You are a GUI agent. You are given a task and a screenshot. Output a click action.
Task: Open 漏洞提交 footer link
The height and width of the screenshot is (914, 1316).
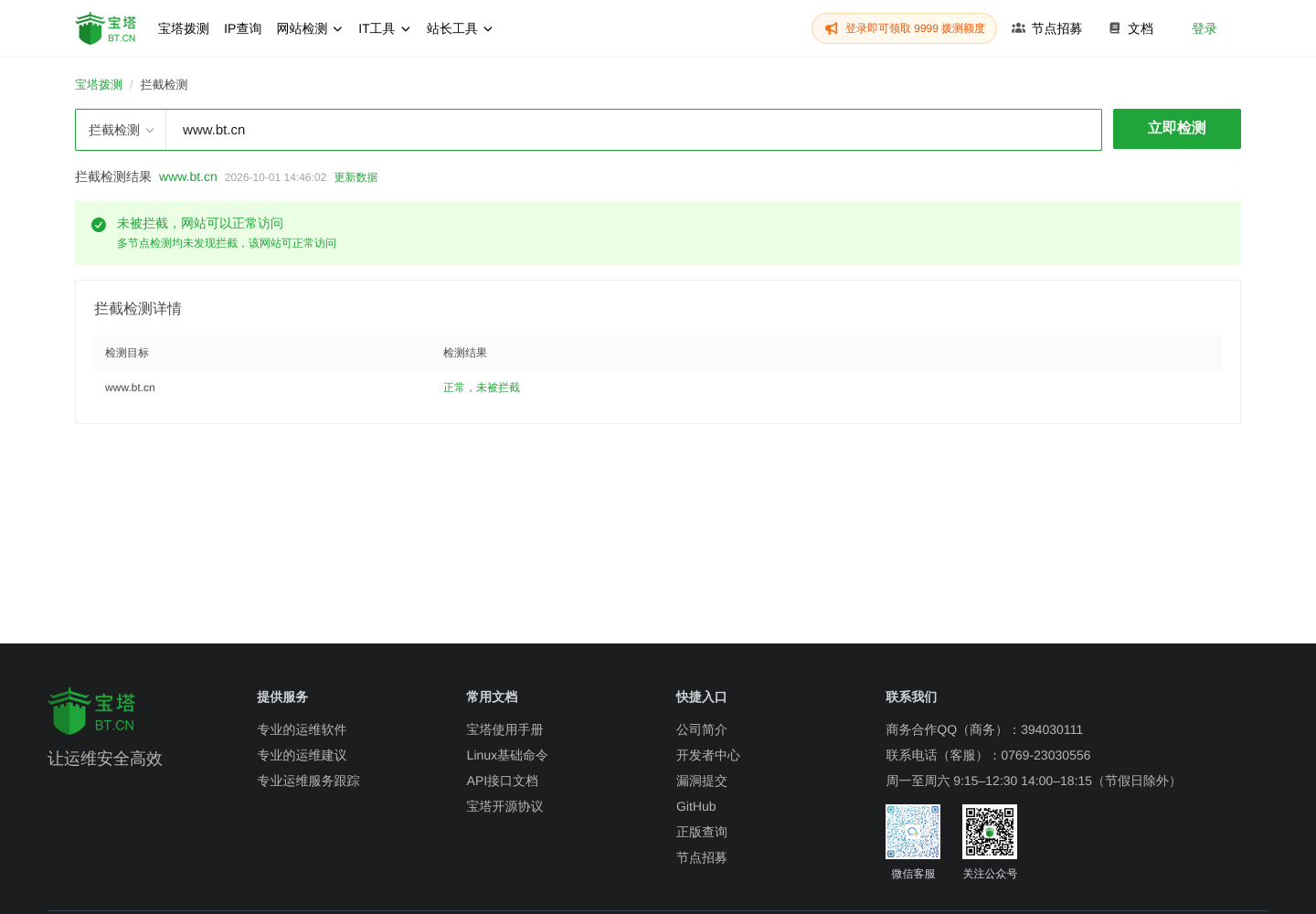pyautogui.click(x=702, y=781)
